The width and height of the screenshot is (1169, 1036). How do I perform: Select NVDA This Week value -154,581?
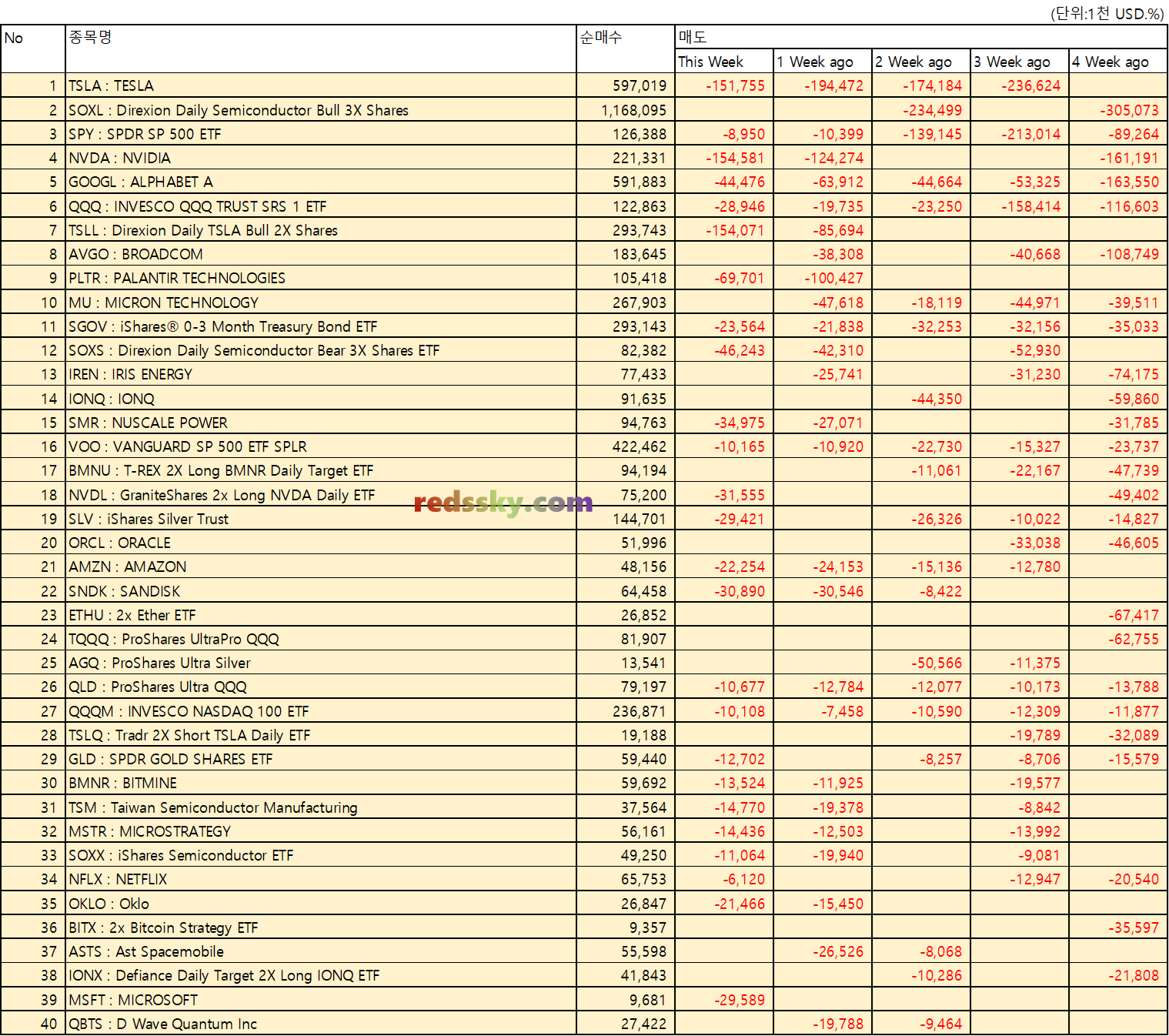(724, 158)
